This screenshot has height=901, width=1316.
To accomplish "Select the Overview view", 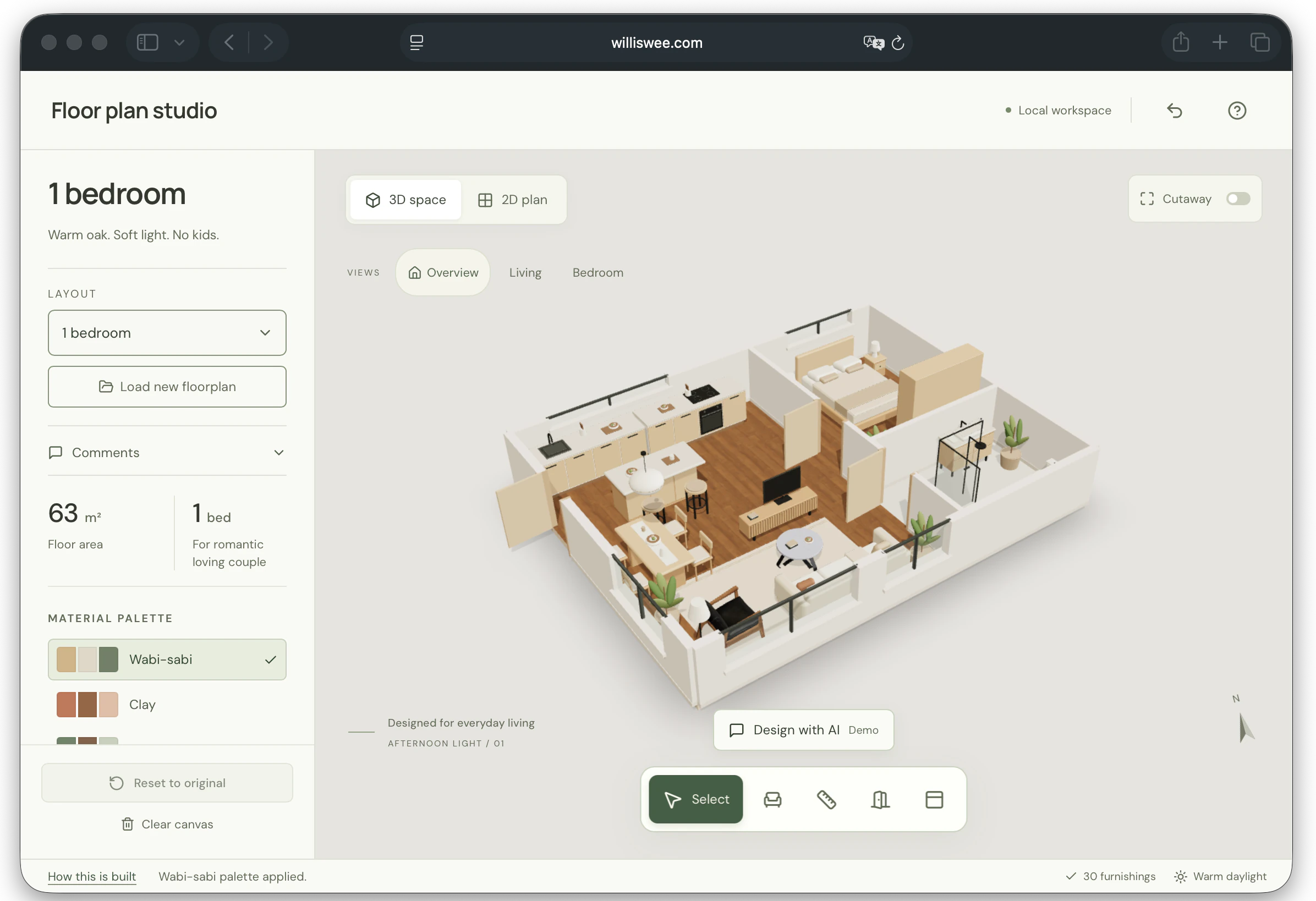I will (443, 272).
